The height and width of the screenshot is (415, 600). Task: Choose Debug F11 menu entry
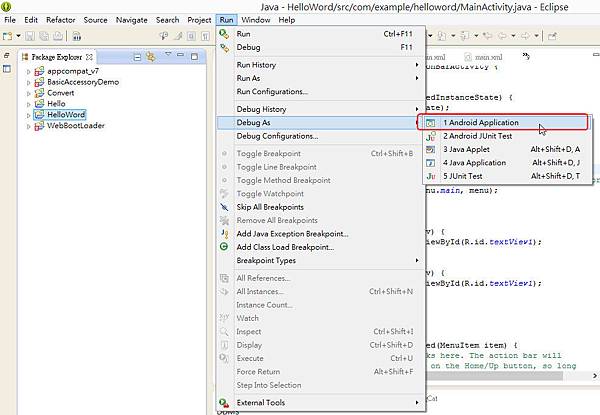coord(321,47)
